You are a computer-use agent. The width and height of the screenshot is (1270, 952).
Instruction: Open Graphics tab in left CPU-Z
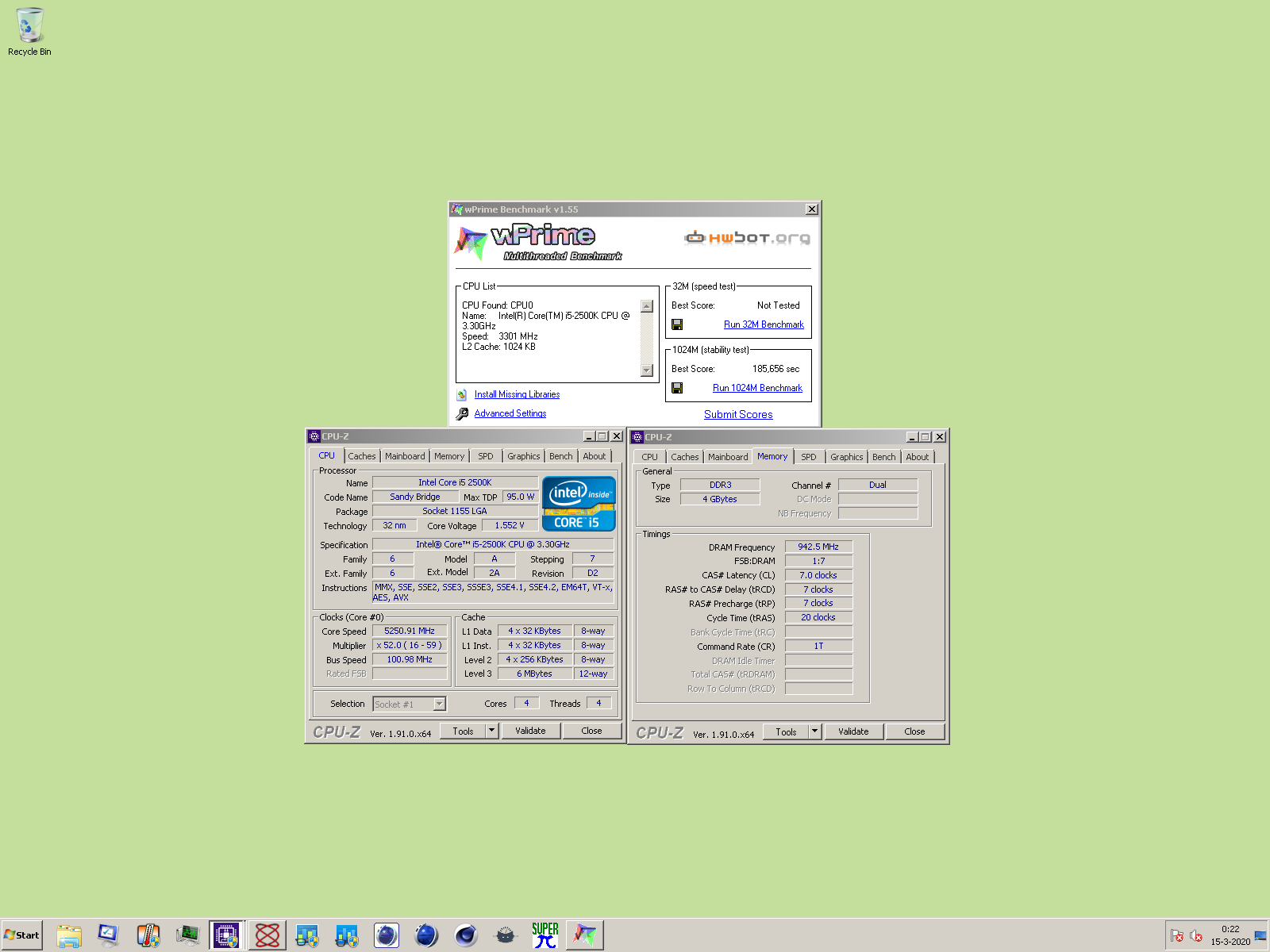pyautogui.click(x=524, y=456)
